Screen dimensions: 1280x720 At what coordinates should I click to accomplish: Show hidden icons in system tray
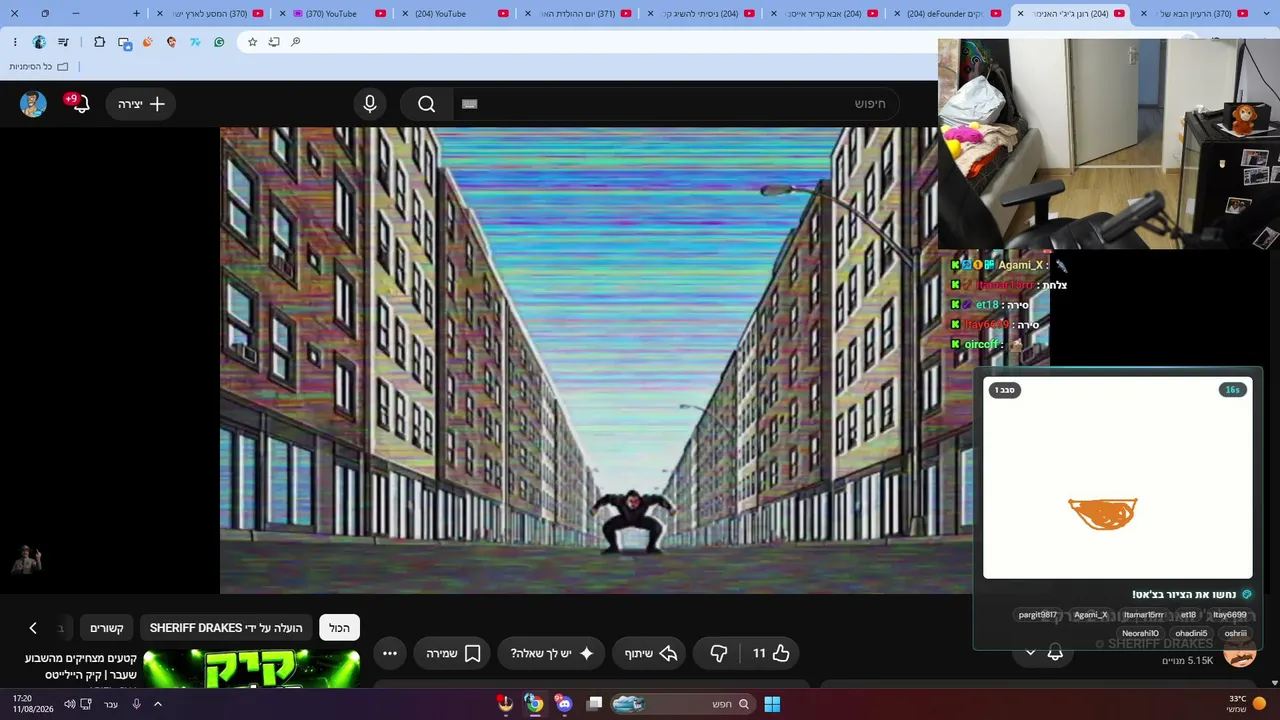coord(158,704)
